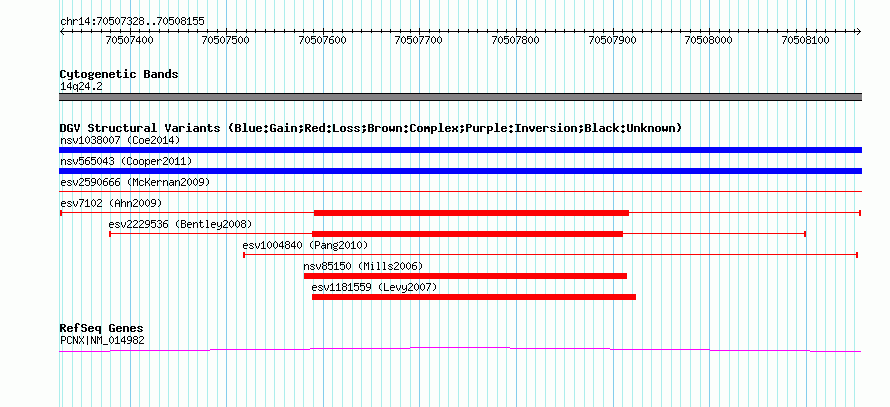Click the RefSeq Genes track title
The image size is (890, 407).
(101, 328)
